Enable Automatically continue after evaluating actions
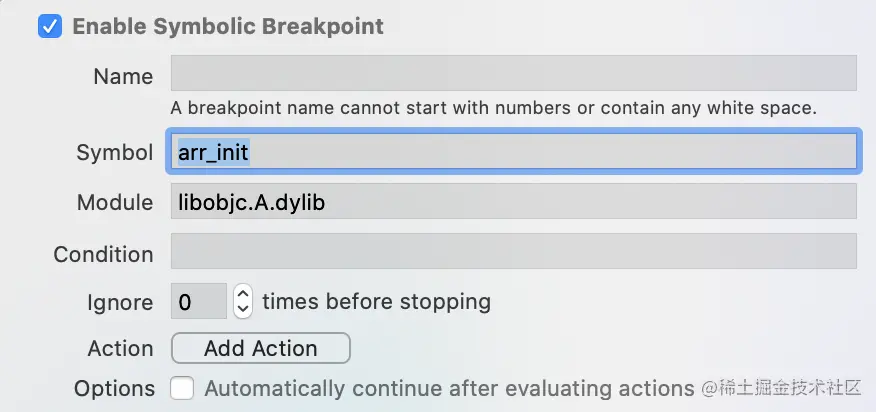This screenshot has width=876, height=412. pyautogui.click(x=182, y=388)
